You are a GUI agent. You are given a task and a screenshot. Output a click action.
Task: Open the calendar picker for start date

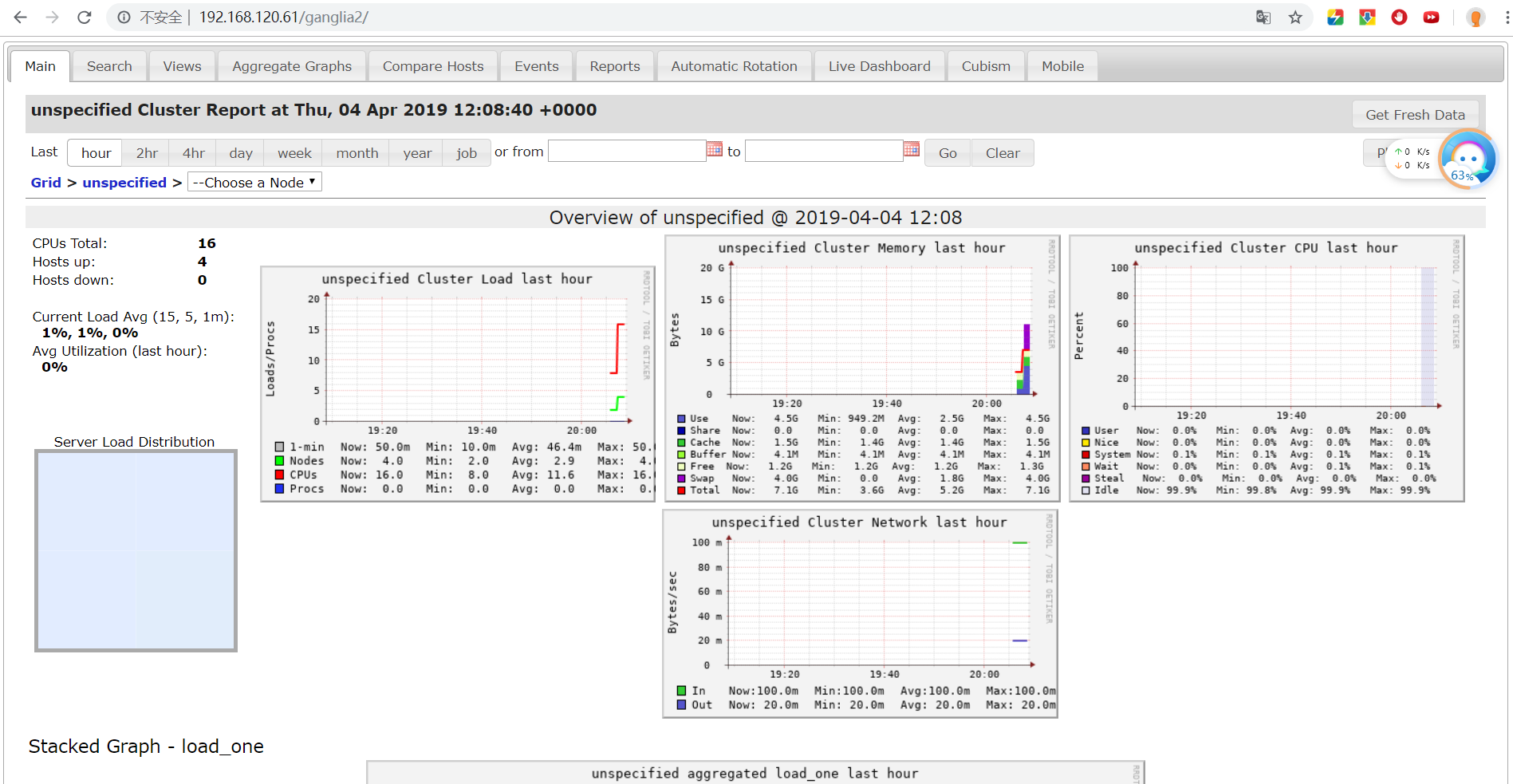(715, 148)
